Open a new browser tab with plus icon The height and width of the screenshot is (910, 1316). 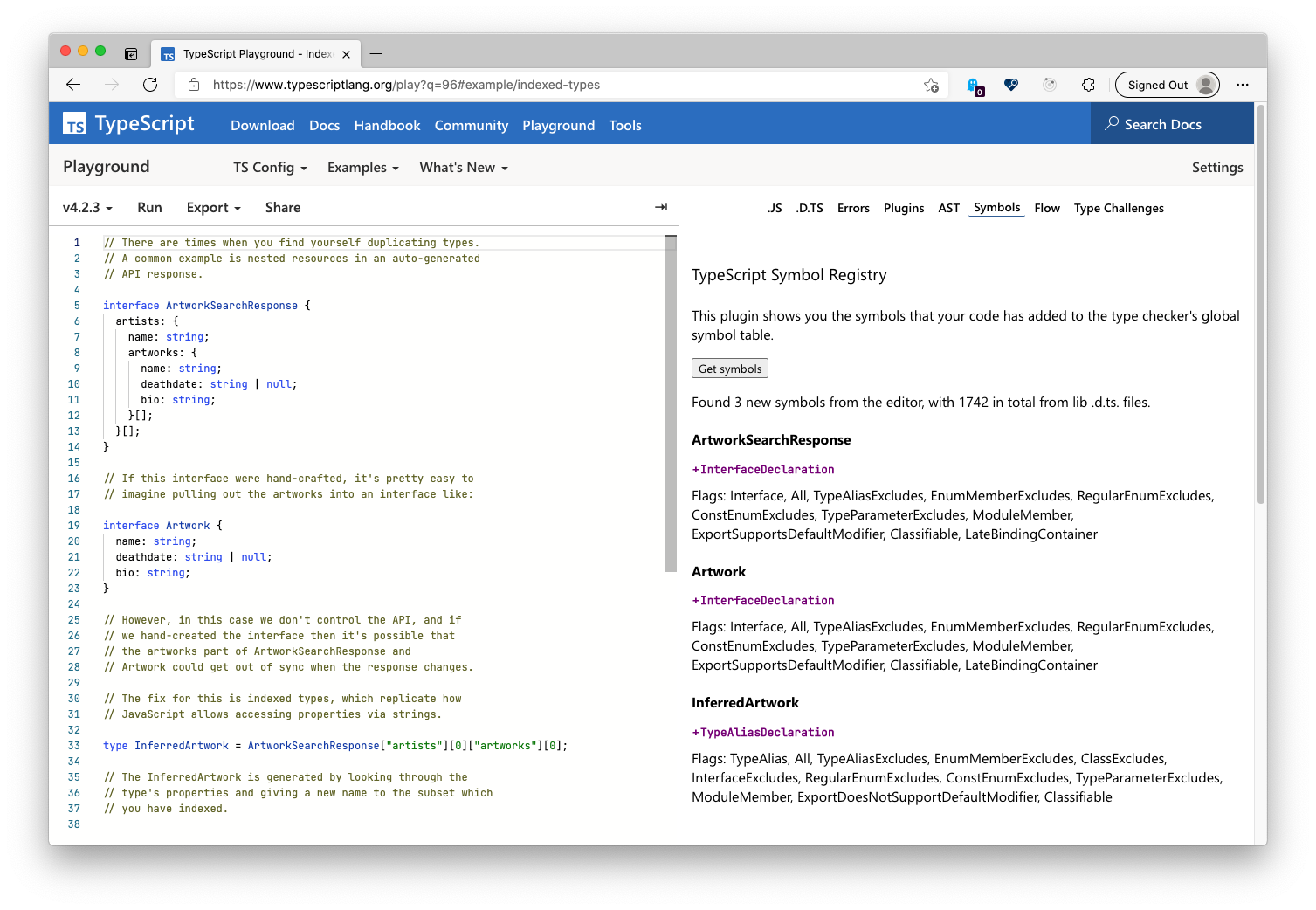(376, 54)
